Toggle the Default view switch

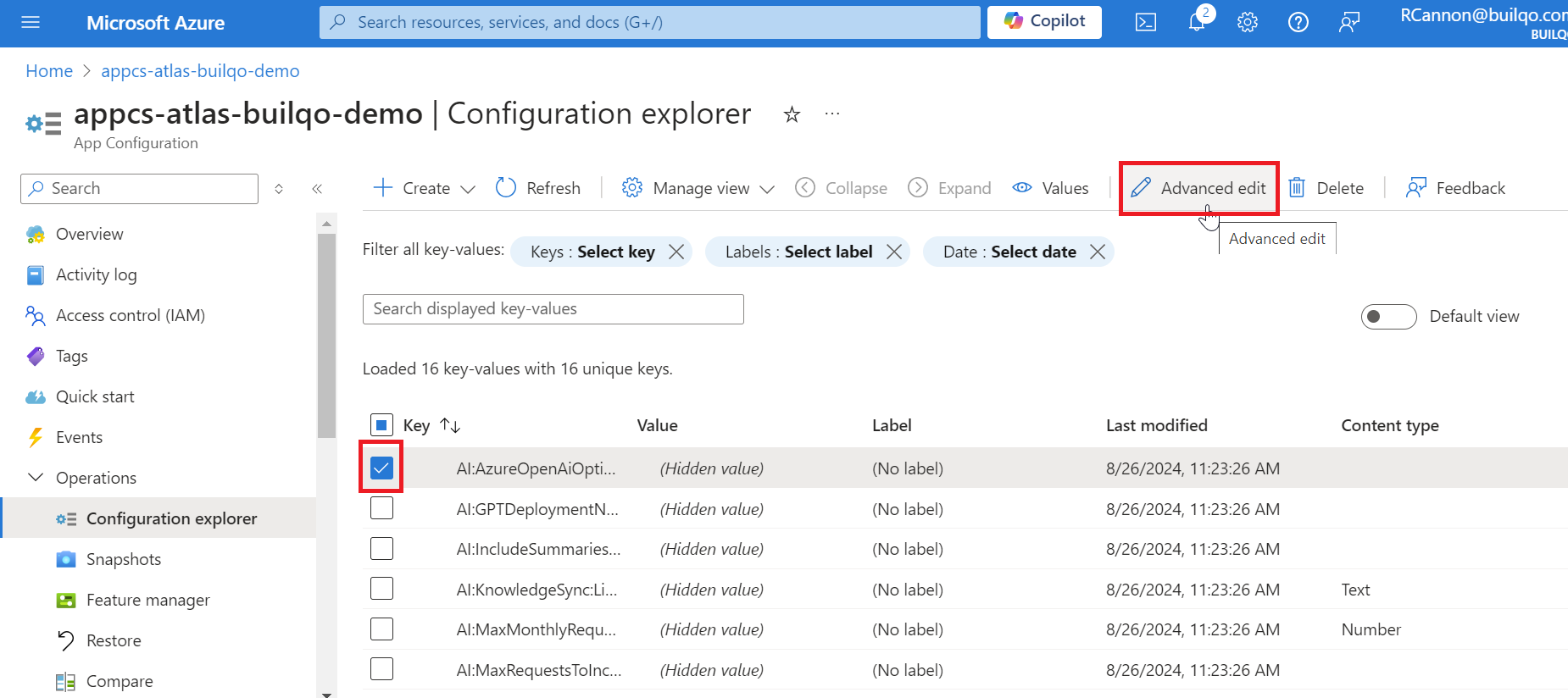pos(1388,317)
